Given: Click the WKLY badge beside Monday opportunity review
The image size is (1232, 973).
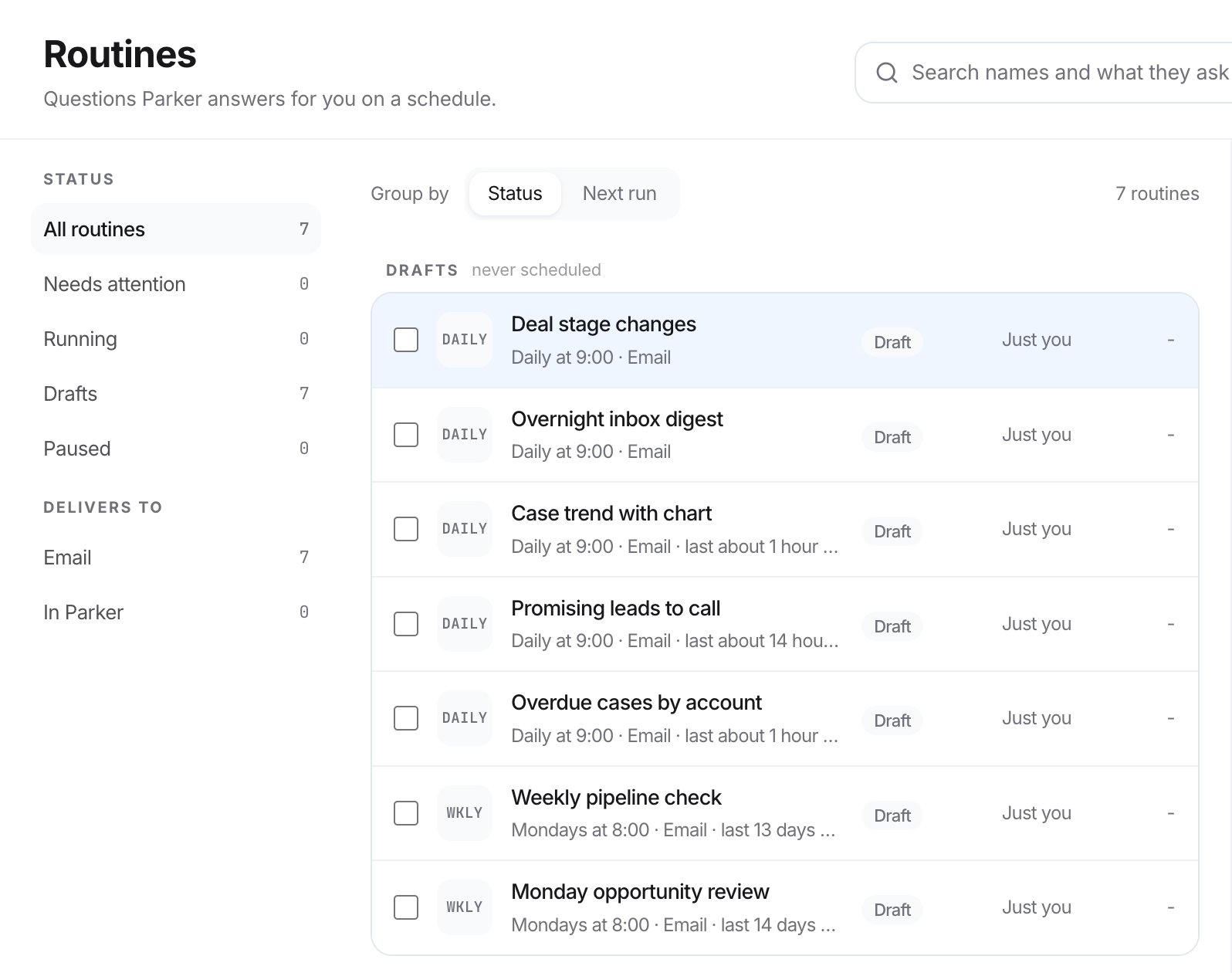Looking at the screenshot, I should tap(465, 907).
